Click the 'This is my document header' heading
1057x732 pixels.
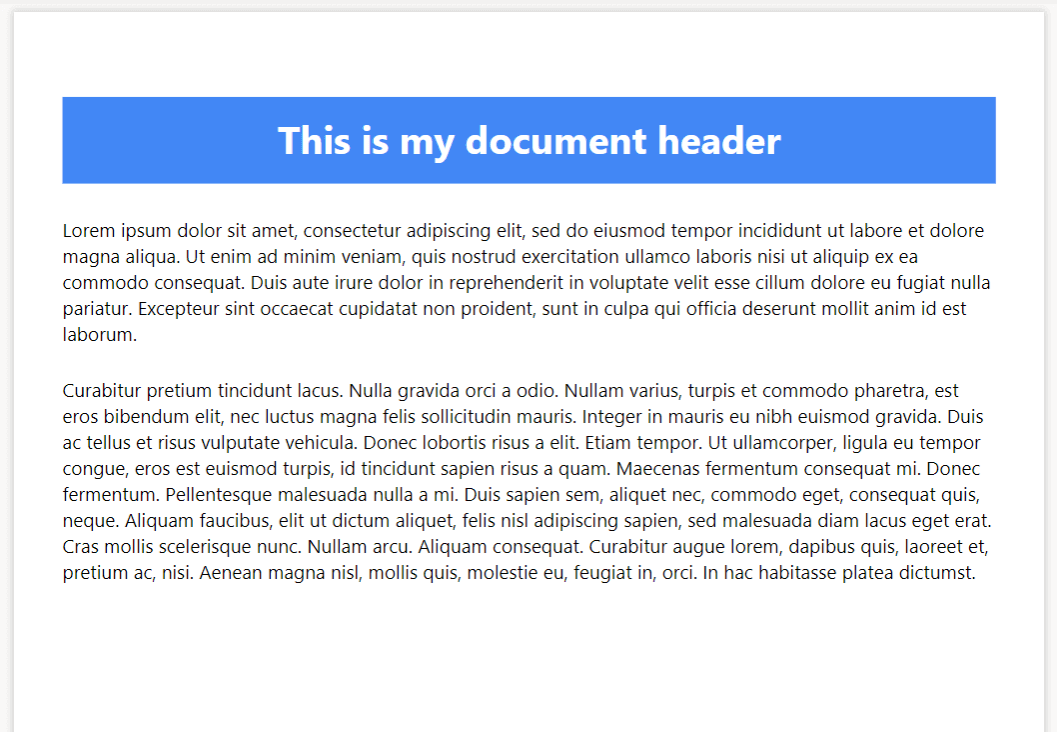529,140
